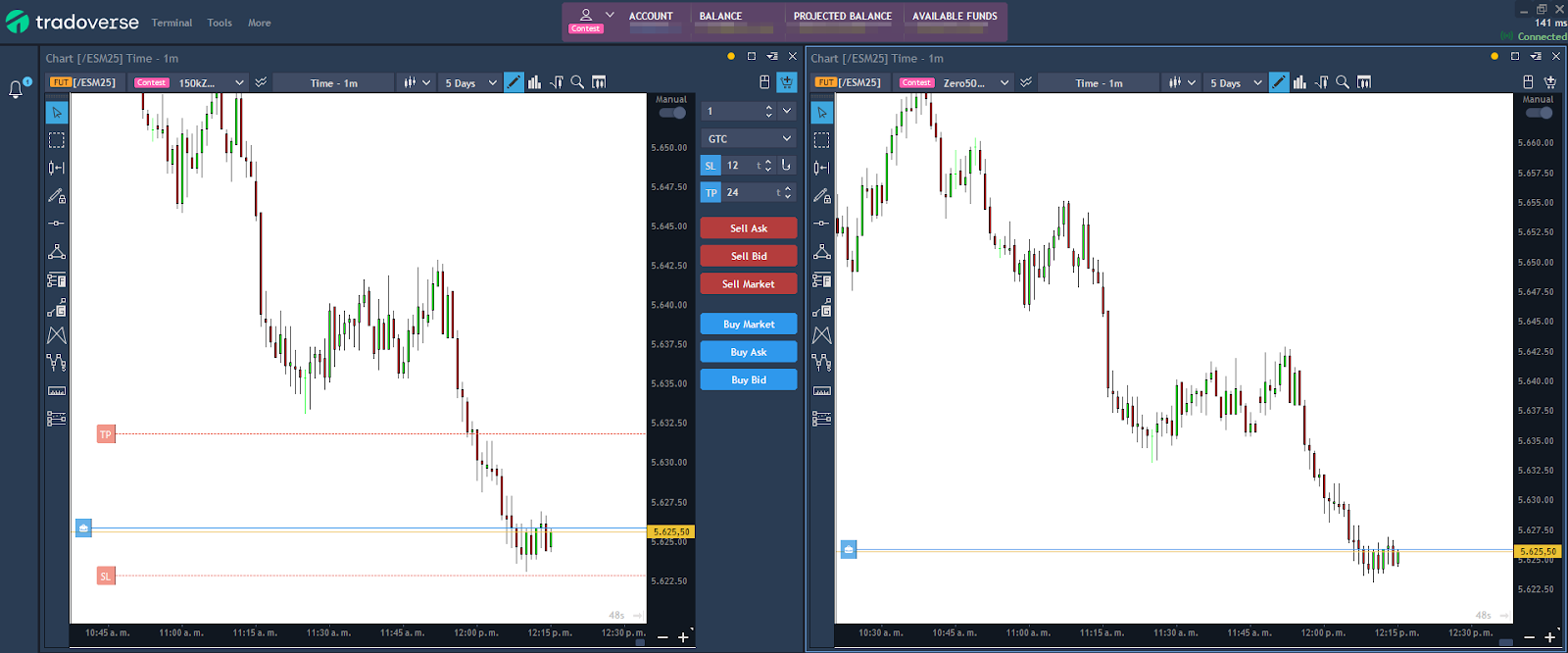
Task: Toggle the Manual switch in right chart
Action: (x=1539, y=113)
